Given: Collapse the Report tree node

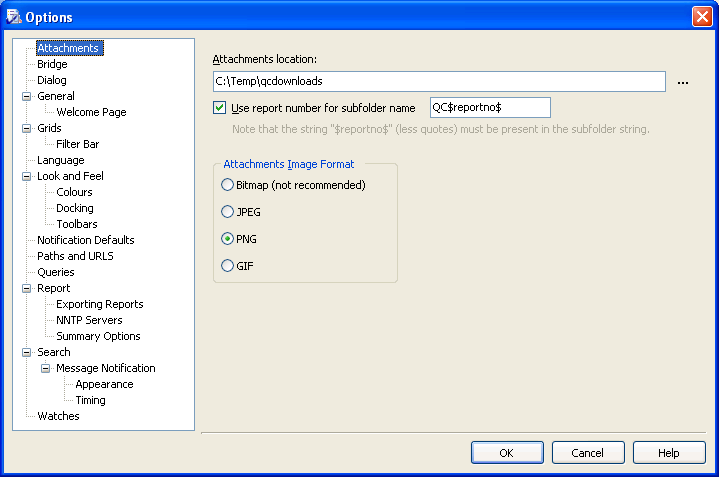Looking at the screenshot, I should click(x=27, y=289).
